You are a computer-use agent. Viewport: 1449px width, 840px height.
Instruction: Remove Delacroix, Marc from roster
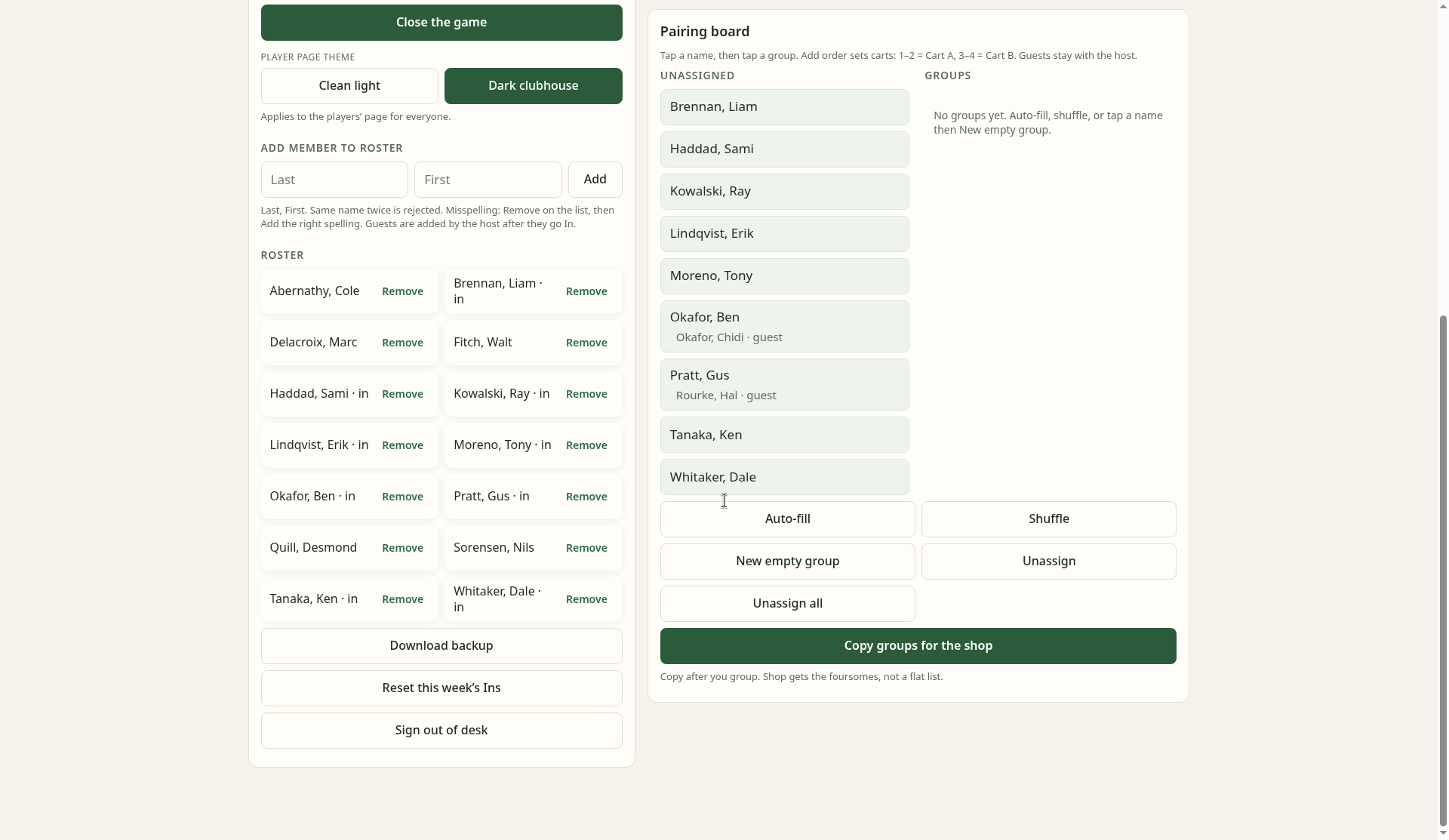[x=402, y=343]
